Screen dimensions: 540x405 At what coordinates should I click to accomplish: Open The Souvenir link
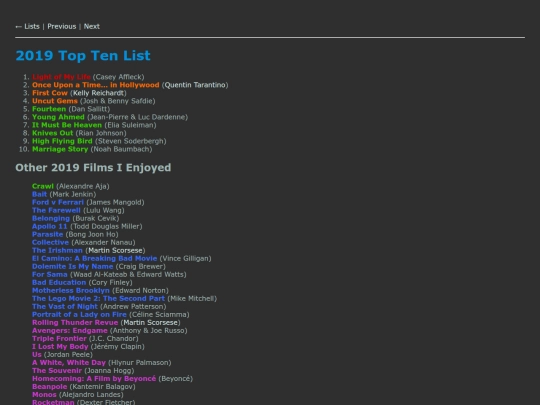tap(57, 371)
